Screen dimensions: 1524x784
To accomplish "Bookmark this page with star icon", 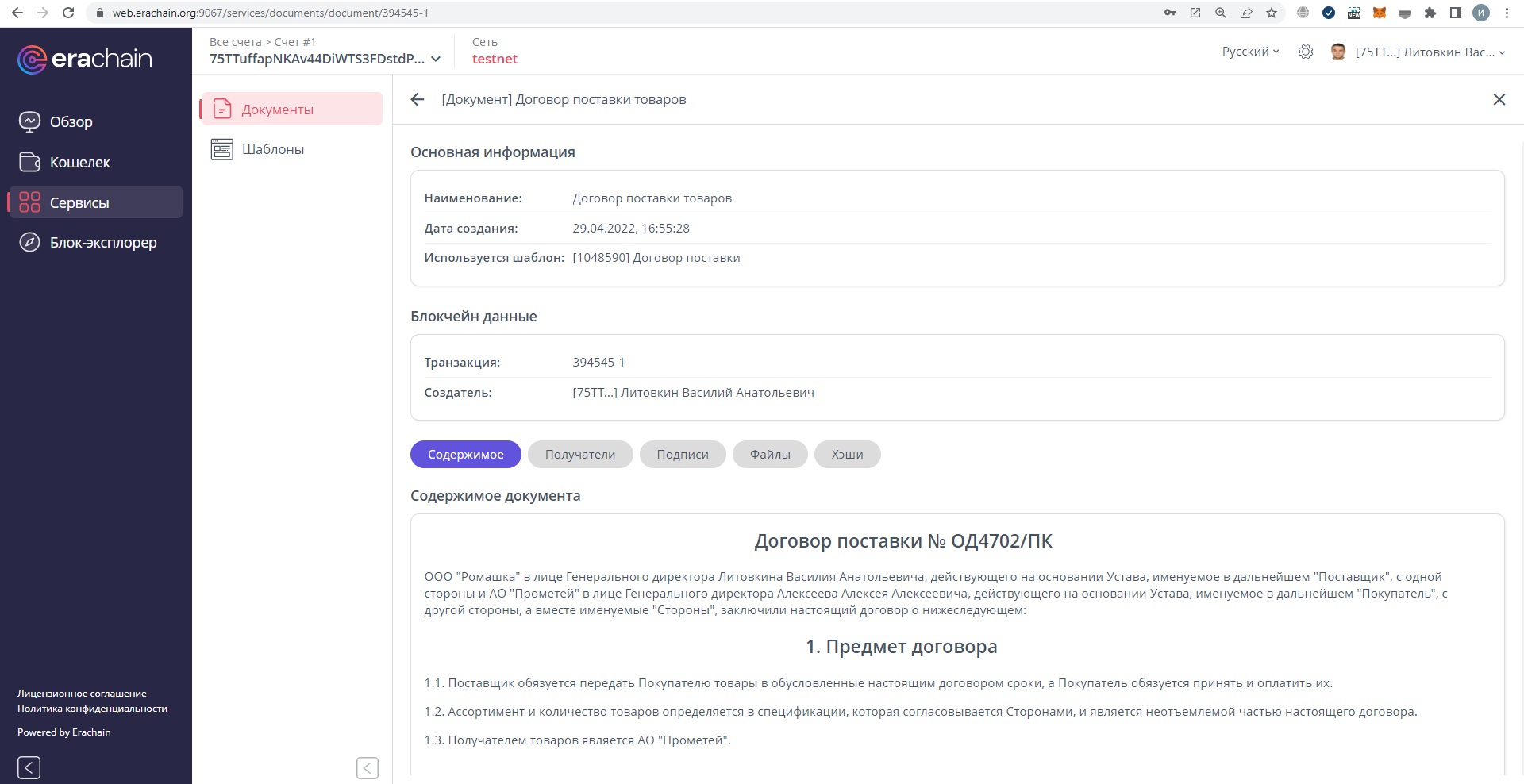I will pyautogui.click(x=1272, y=13).
